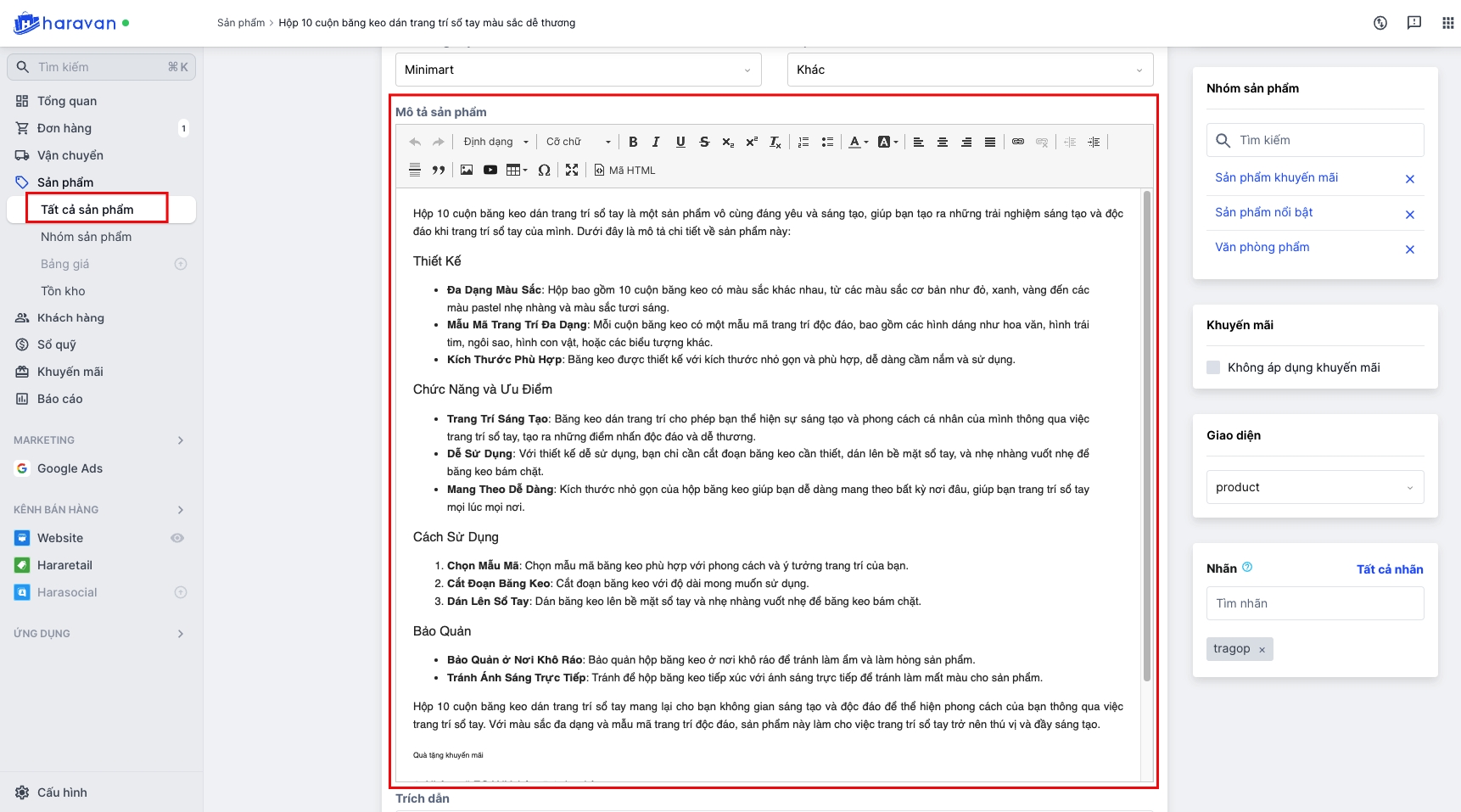This screenshot has width=1461, height=812.
Task: Insert an image into the description
Action: [467, 171]
